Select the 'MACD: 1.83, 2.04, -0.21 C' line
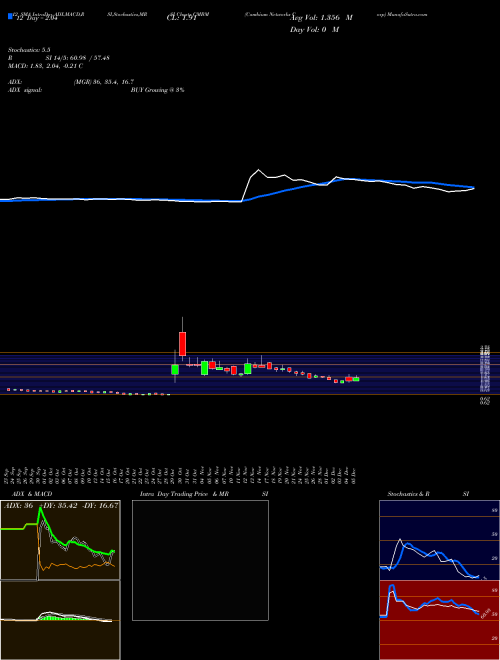 (45, 66)
